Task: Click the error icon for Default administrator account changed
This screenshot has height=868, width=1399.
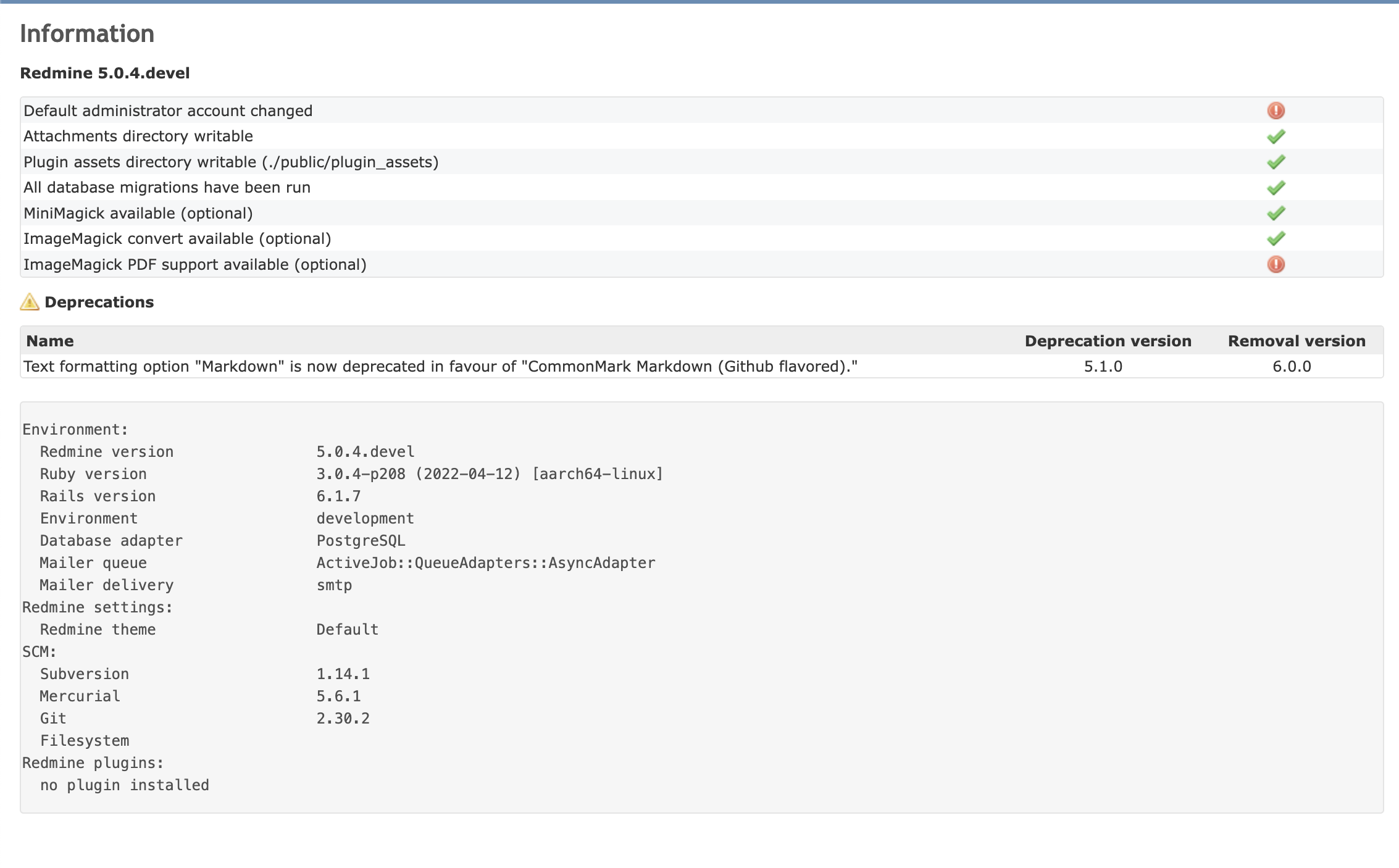Action: [1276, 111]
